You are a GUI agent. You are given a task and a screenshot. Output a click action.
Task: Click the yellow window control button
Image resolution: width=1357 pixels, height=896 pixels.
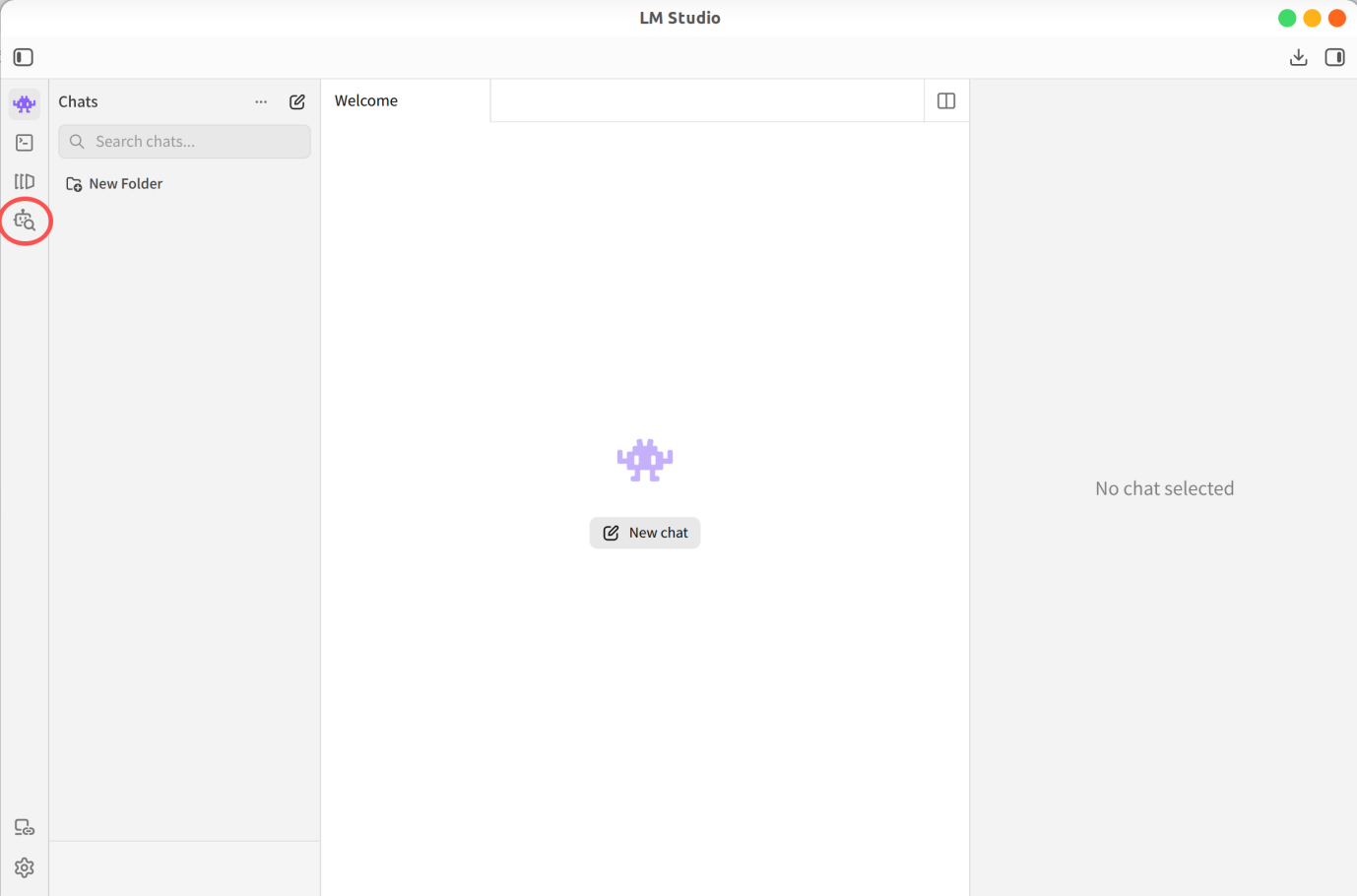point(1312,18)
